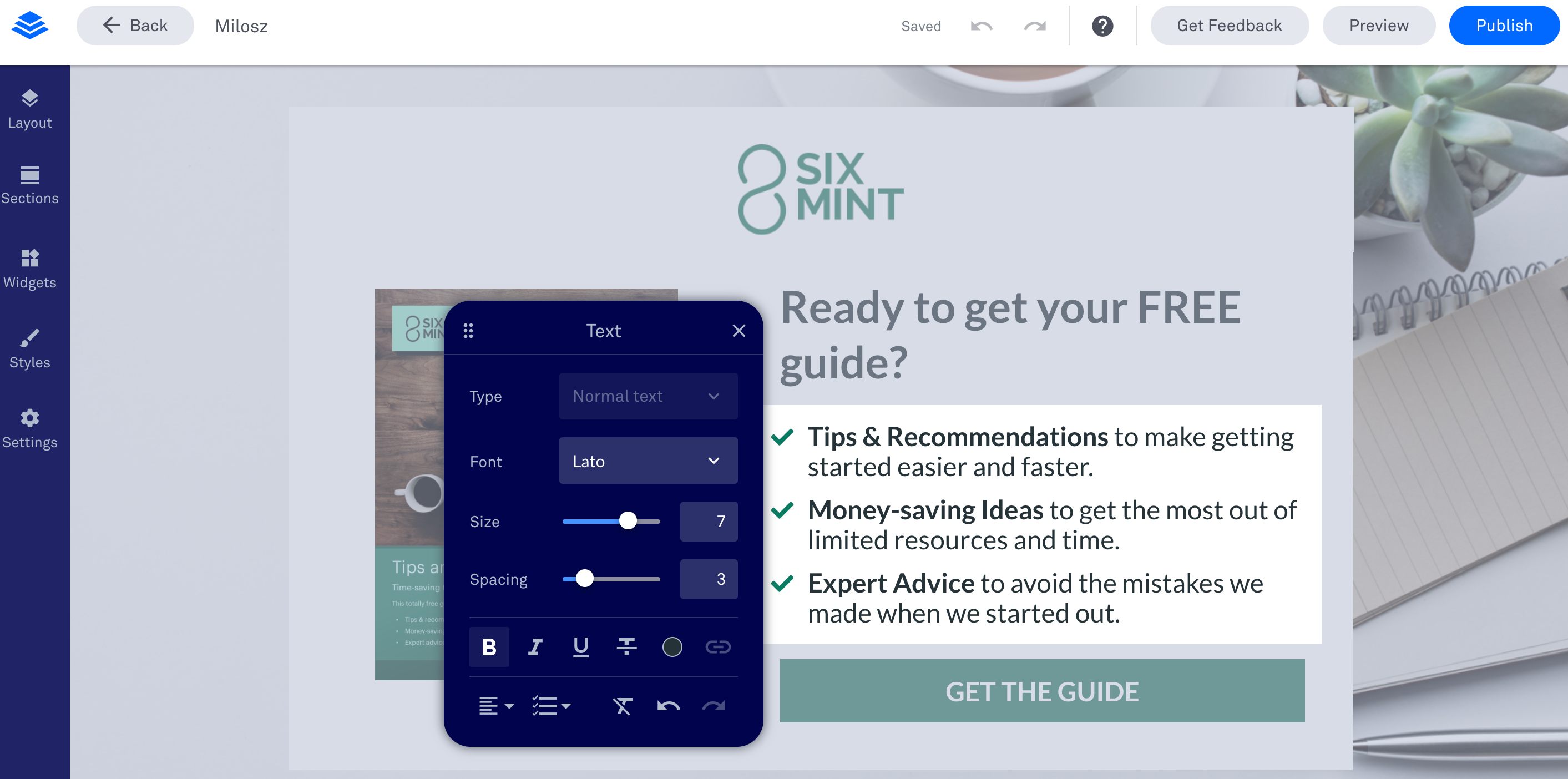Click the Back navigation button
This screenshot has width=1568, height=779.
coord(135,25)
